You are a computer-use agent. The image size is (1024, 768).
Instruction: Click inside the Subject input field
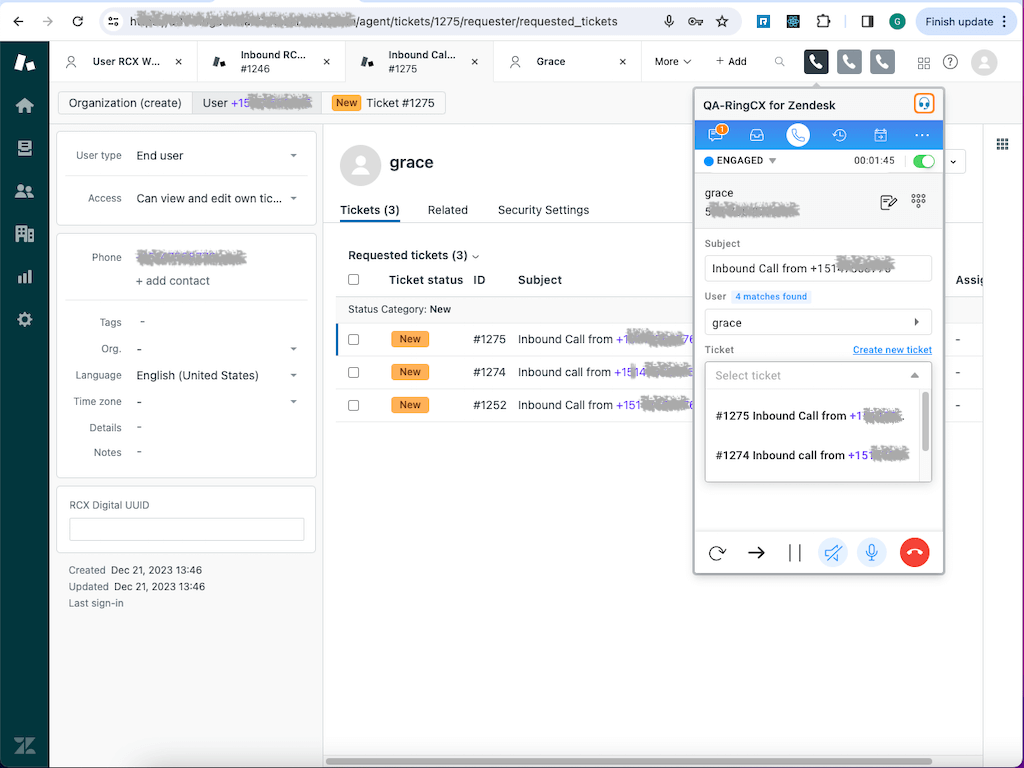coord(818,268)
